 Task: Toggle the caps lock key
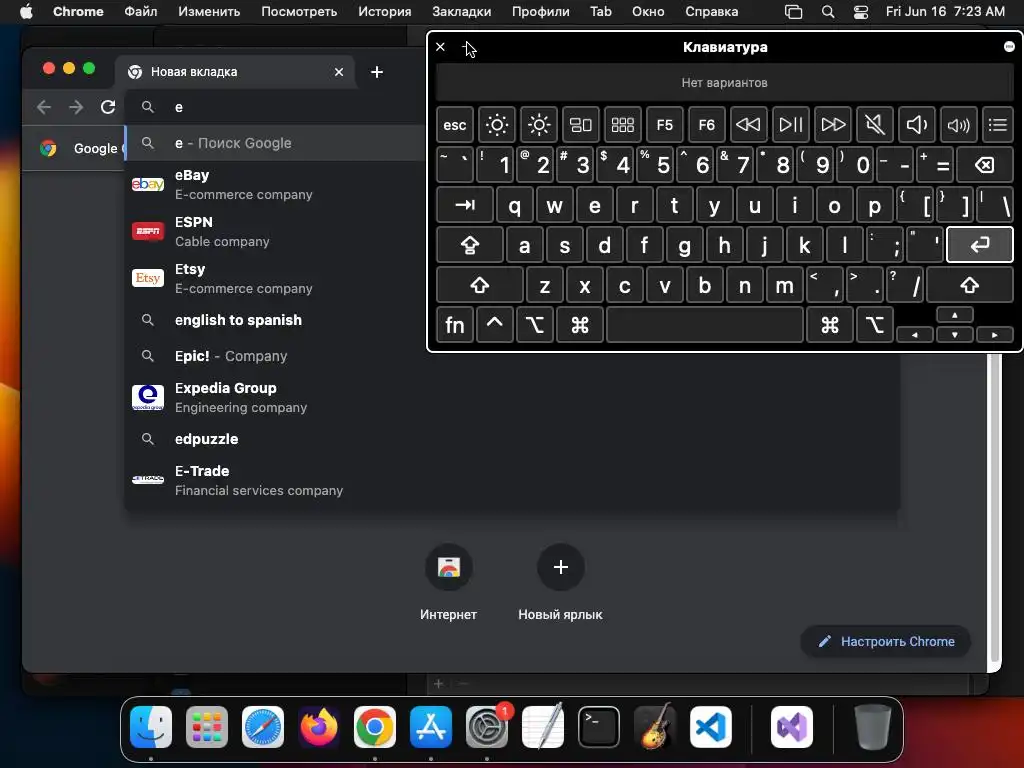[x=470, y=245]
